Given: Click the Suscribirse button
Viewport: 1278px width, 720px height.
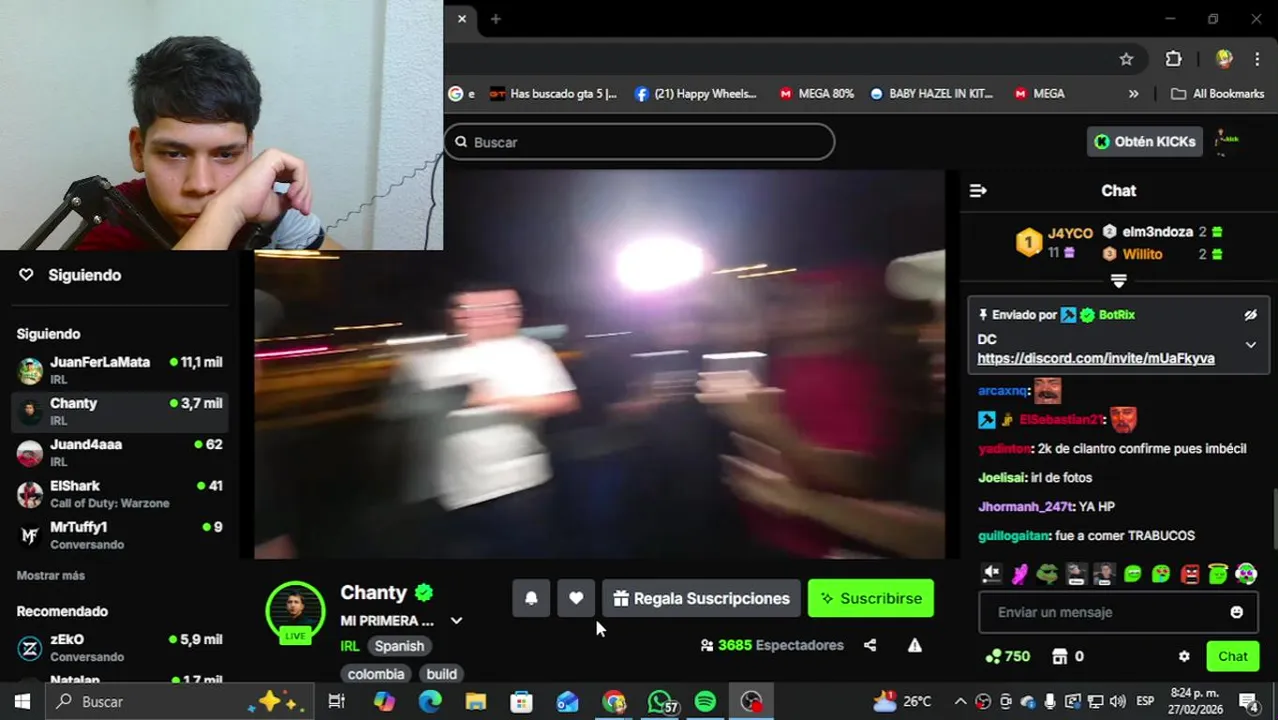Looking at the screenshot, I should tap(871, 598).
